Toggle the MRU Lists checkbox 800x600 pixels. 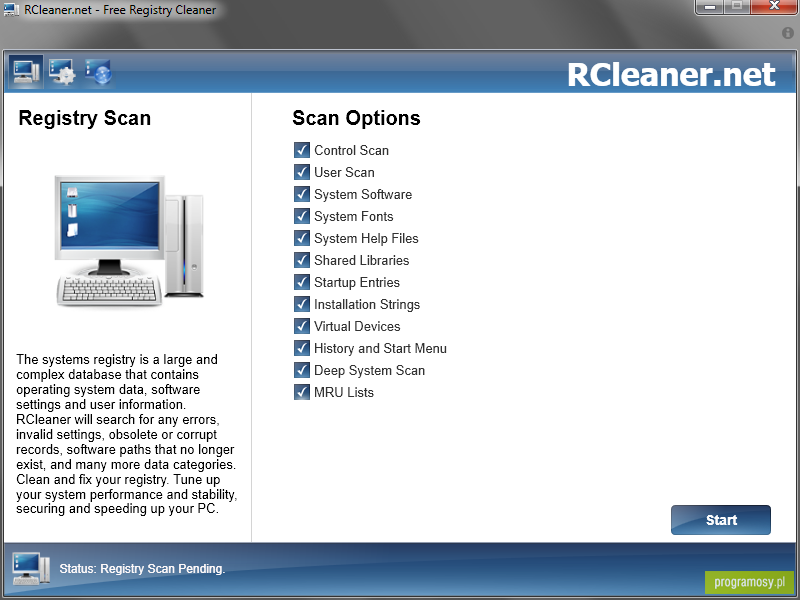pos(302,392)
